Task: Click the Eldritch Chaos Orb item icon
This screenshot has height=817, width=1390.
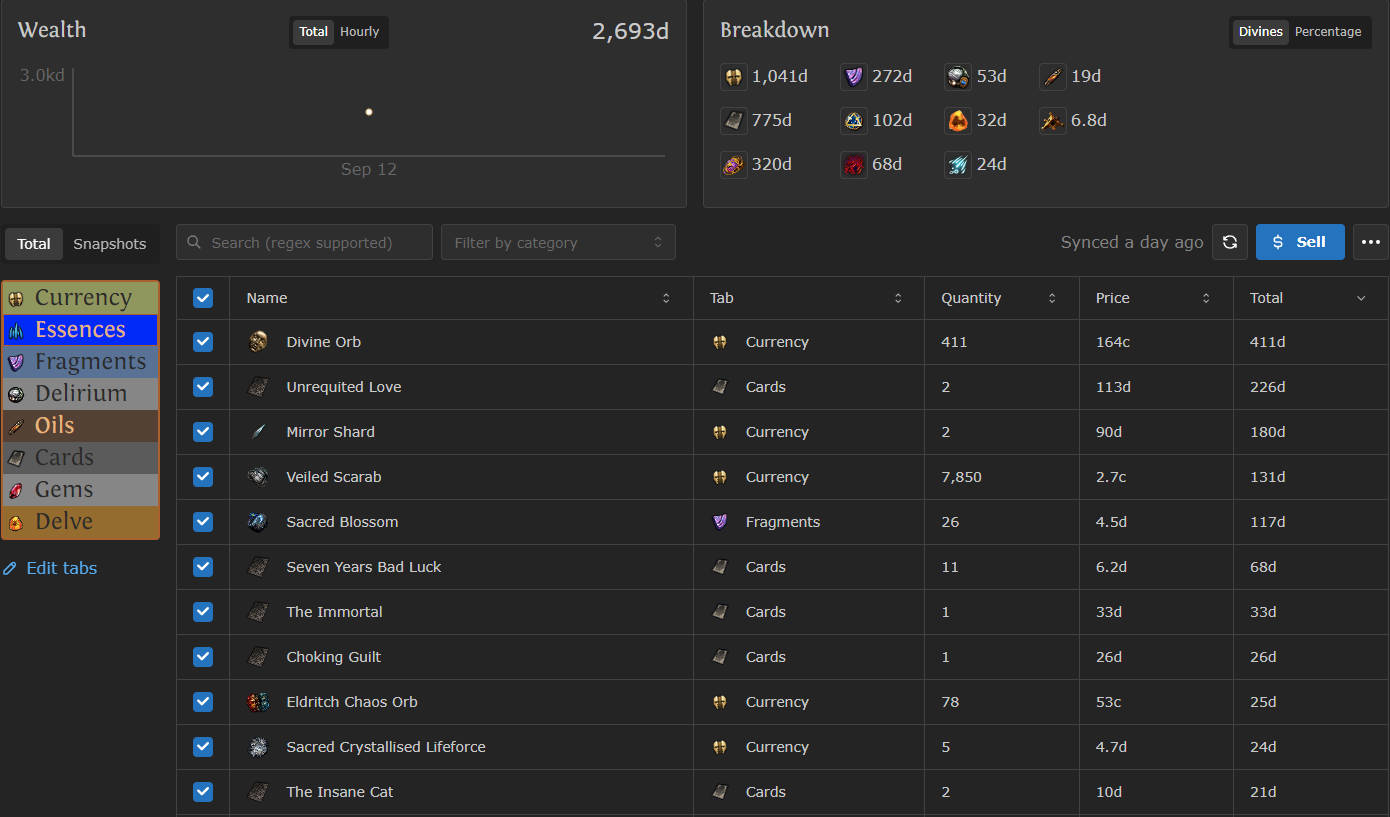Action: pos(258,702)
